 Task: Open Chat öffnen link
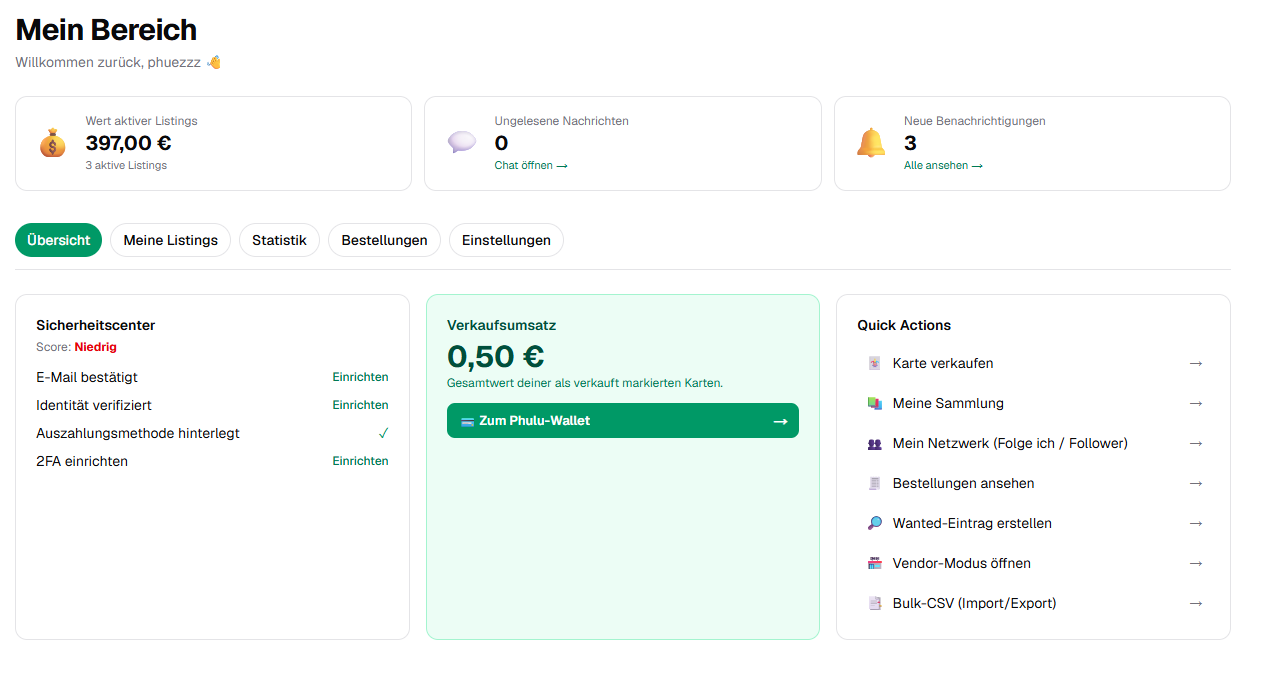531,165
